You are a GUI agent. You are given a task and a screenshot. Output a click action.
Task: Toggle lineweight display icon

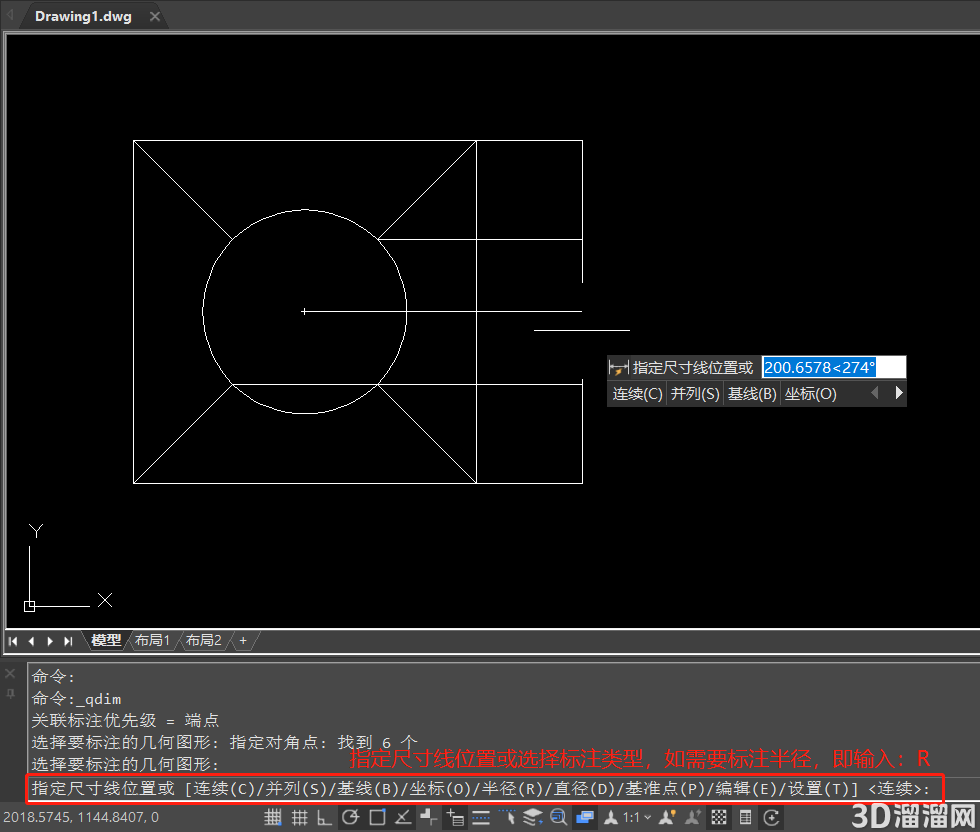(481, 817)
